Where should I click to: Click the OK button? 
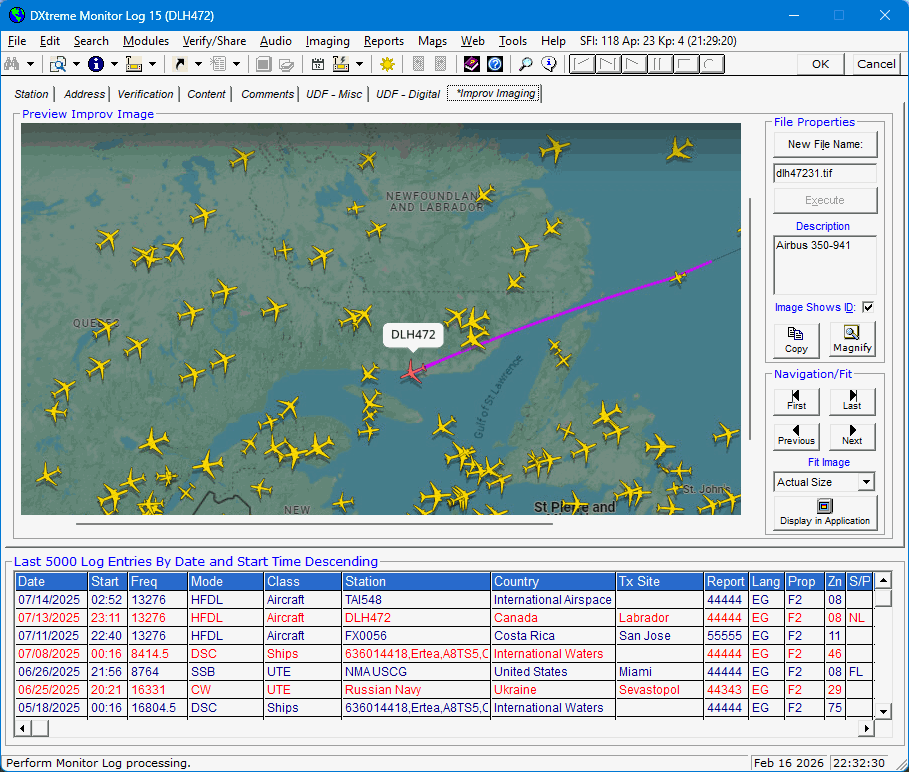click(x=820, y=64)
